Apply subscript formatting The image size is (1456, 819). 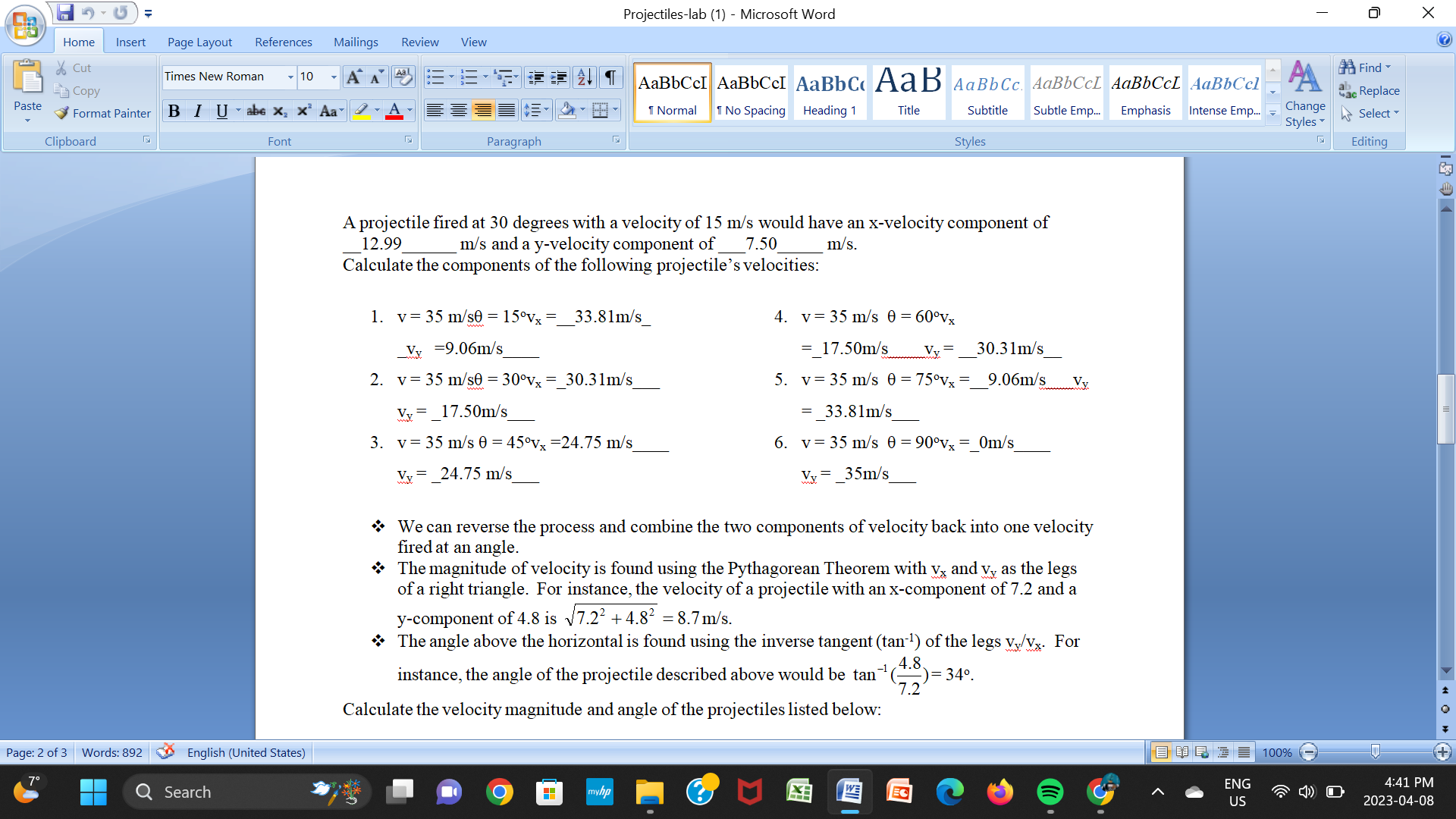click(279, 111)
